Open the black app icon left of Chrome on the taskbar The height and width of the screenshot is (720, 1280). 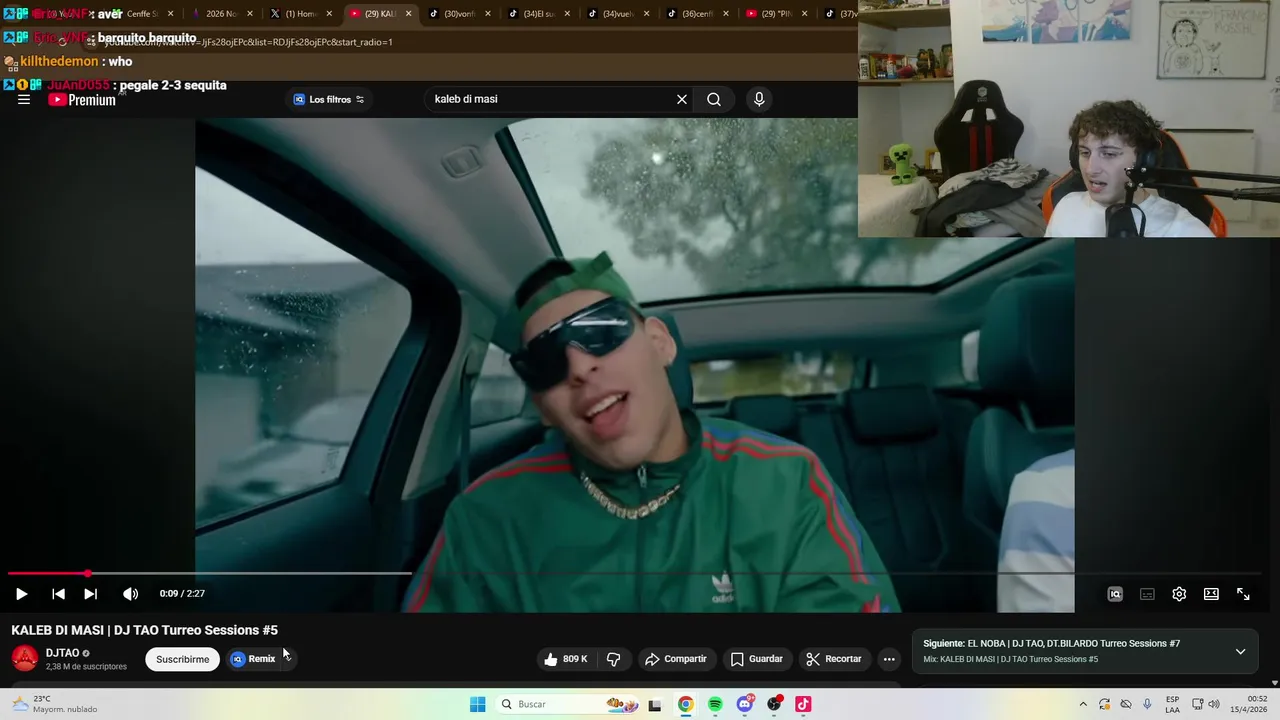[x=655, y=704]
